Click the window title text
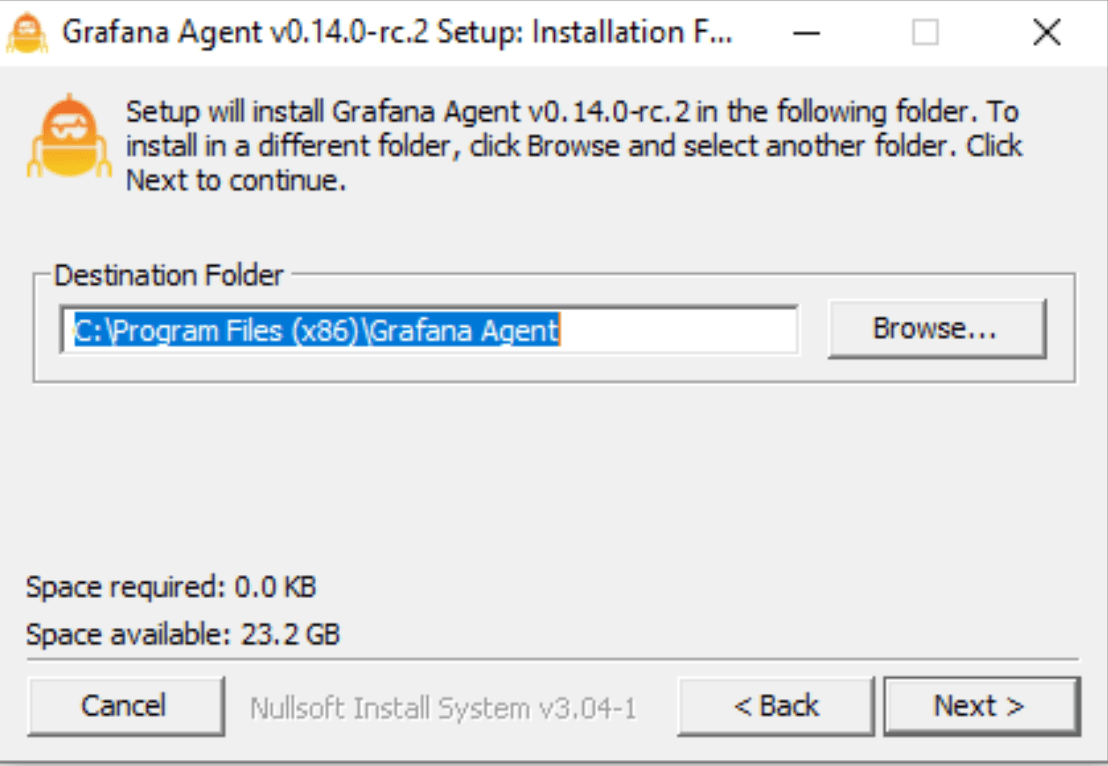Screen dimensions: 1108x766 pos(397,32)
